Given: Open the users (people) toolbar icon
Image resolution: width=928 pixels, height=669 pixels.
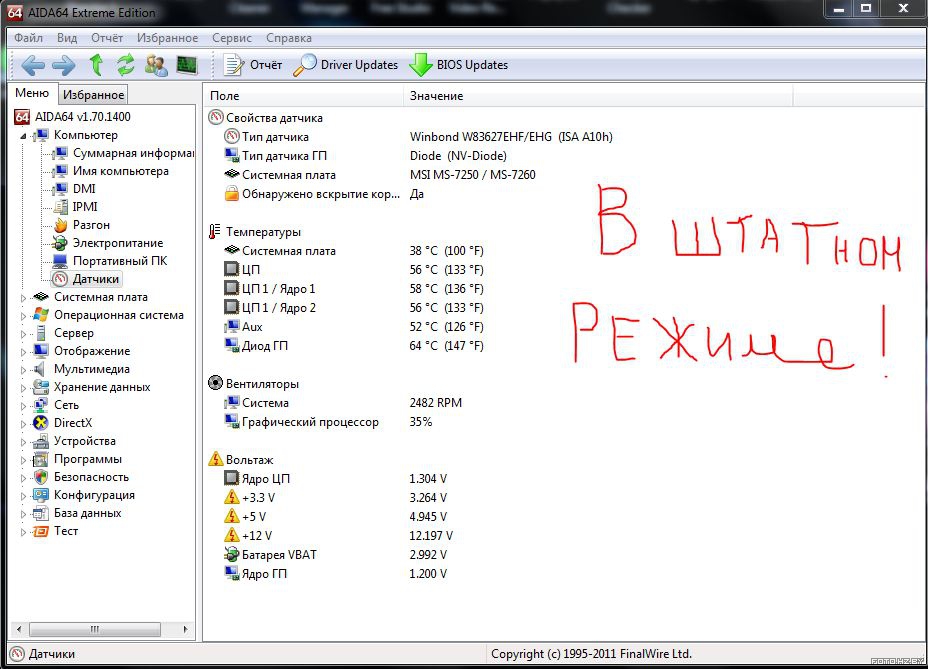Looking at the screenshot, I should tap(156, 65).
